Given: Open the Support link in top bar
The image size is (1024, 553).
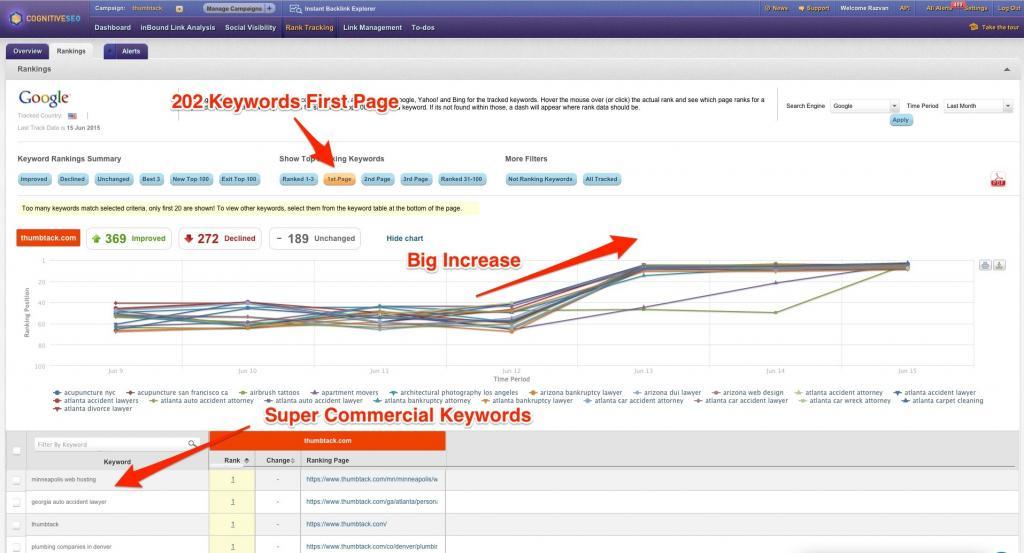Looking at the screenshot, I should 817,8.
